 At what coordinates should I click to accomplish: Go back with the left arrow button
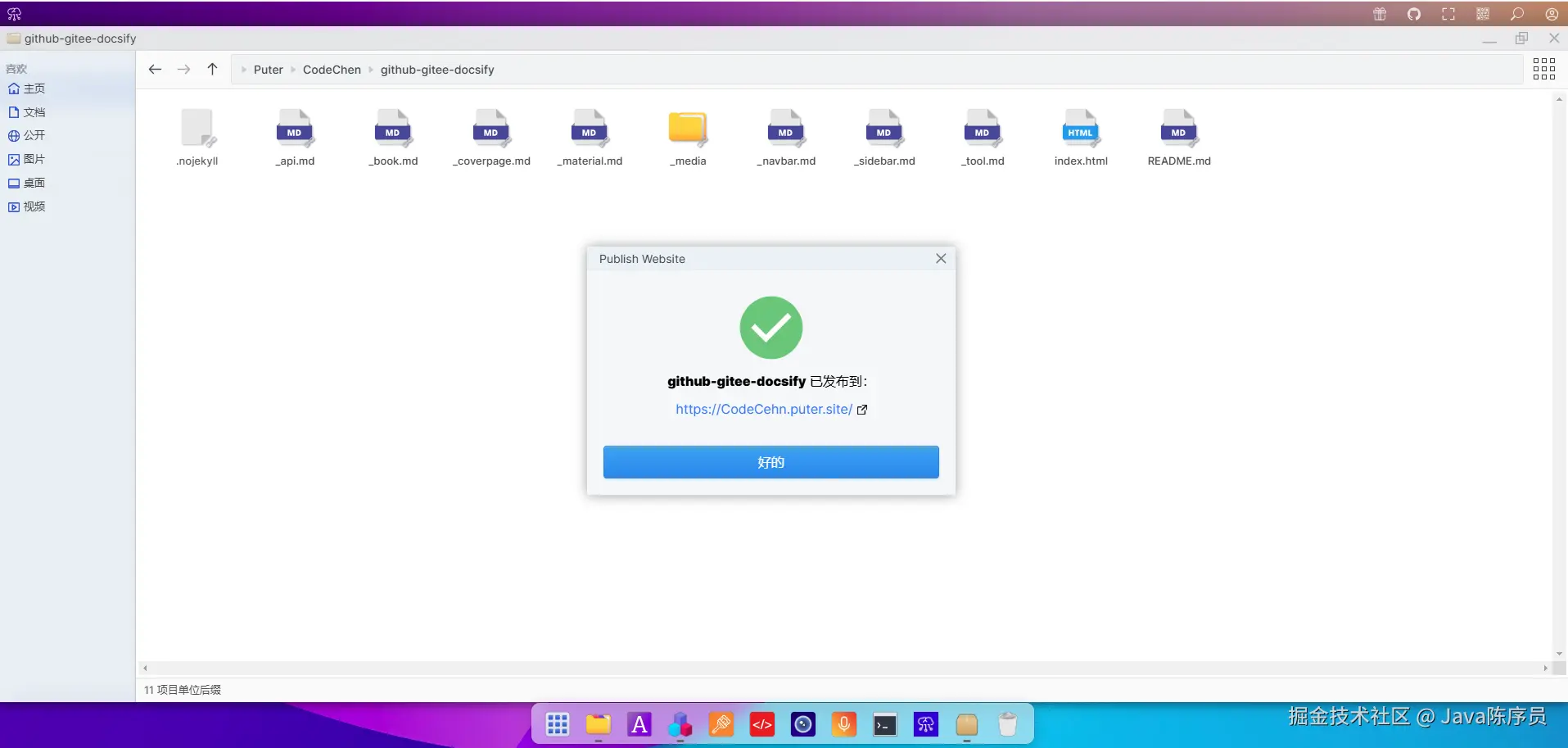coord(155,70)
